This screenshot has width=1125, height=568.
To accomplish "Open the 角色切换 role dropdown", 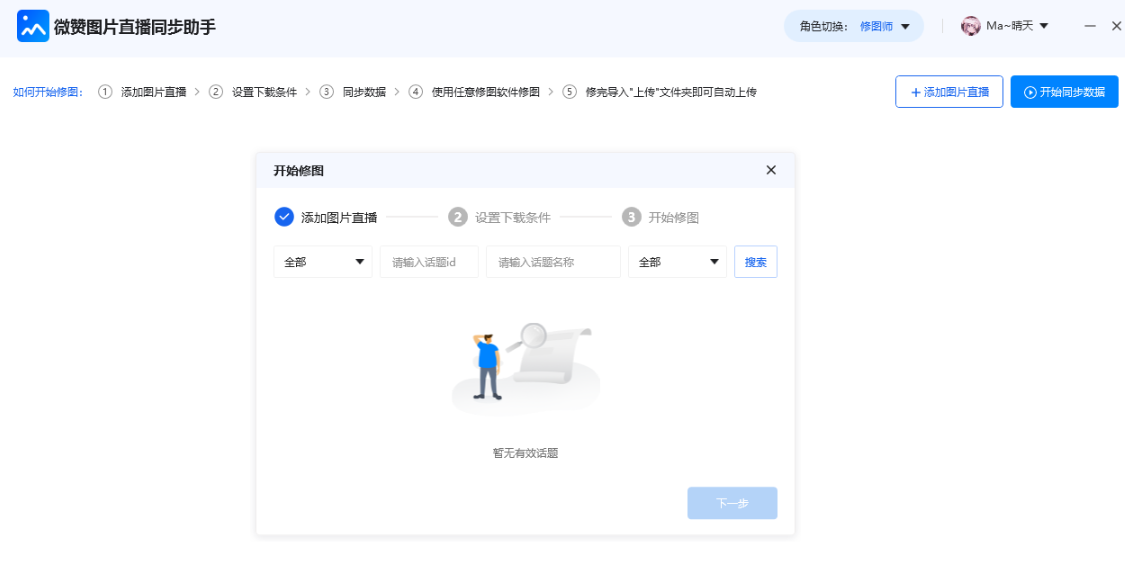I will pos(854,26).
